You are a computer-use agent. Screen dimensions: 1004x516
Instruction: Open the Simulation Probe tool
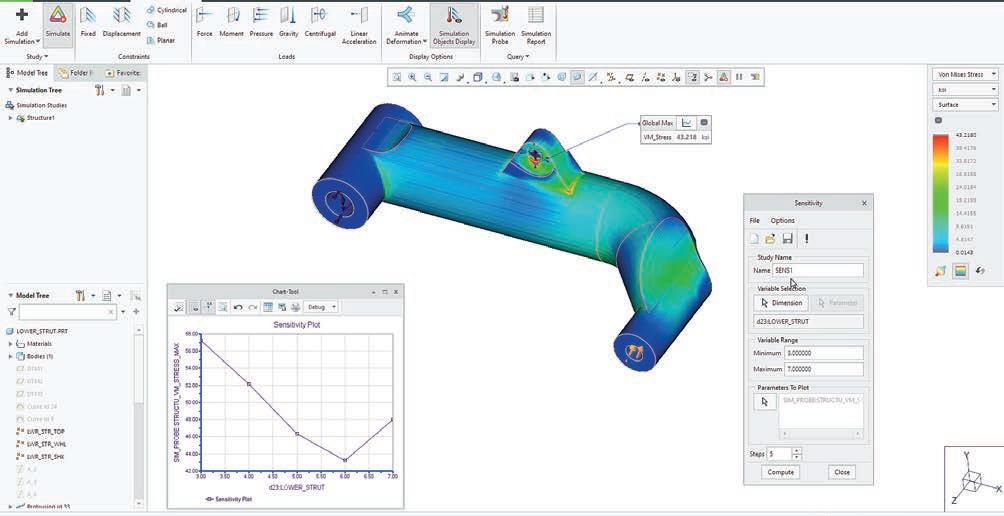click(499, 26)
